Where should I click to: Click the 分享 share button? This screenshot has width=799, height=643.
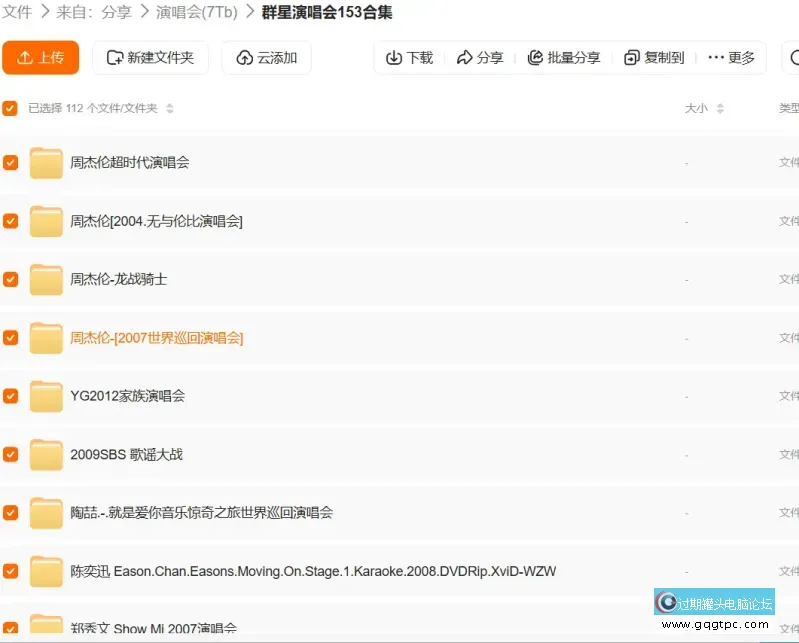click(480, 58)
